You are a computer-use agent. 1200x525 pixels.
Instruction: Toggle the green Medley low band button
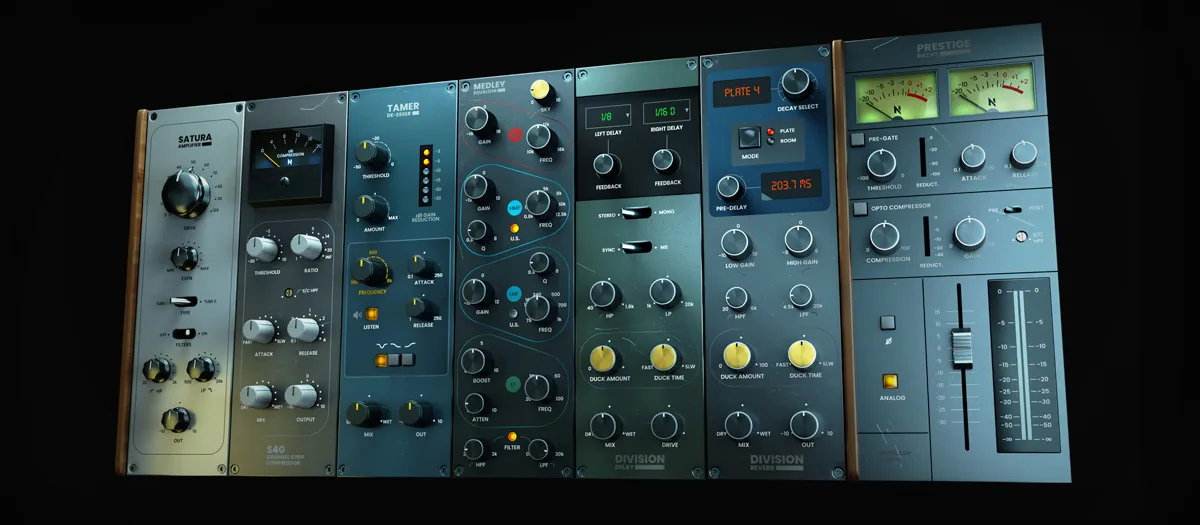[513, 383]
